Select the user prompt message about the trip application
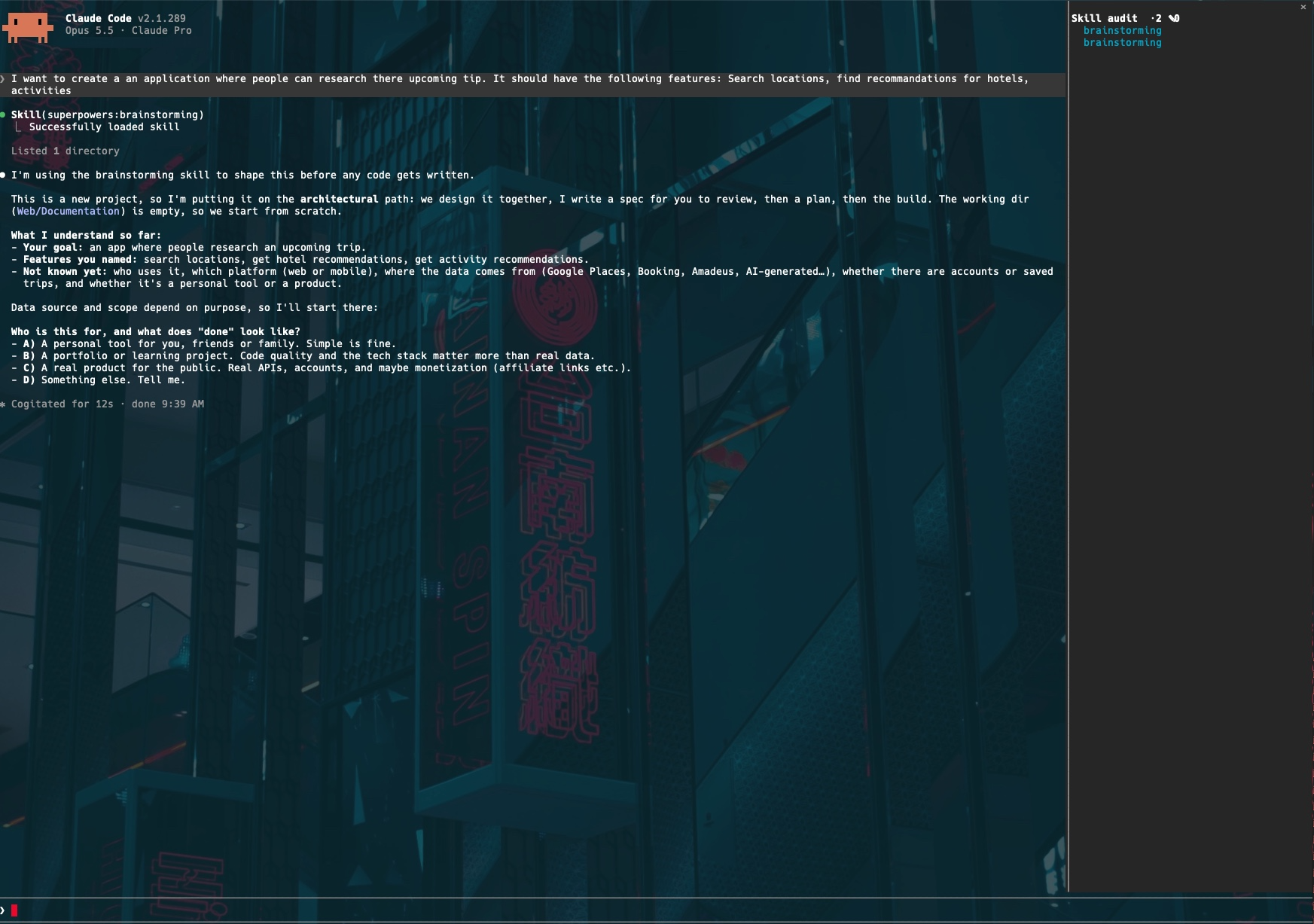The width and height of the screenshot is (1314, 924). tap(533, 84)
